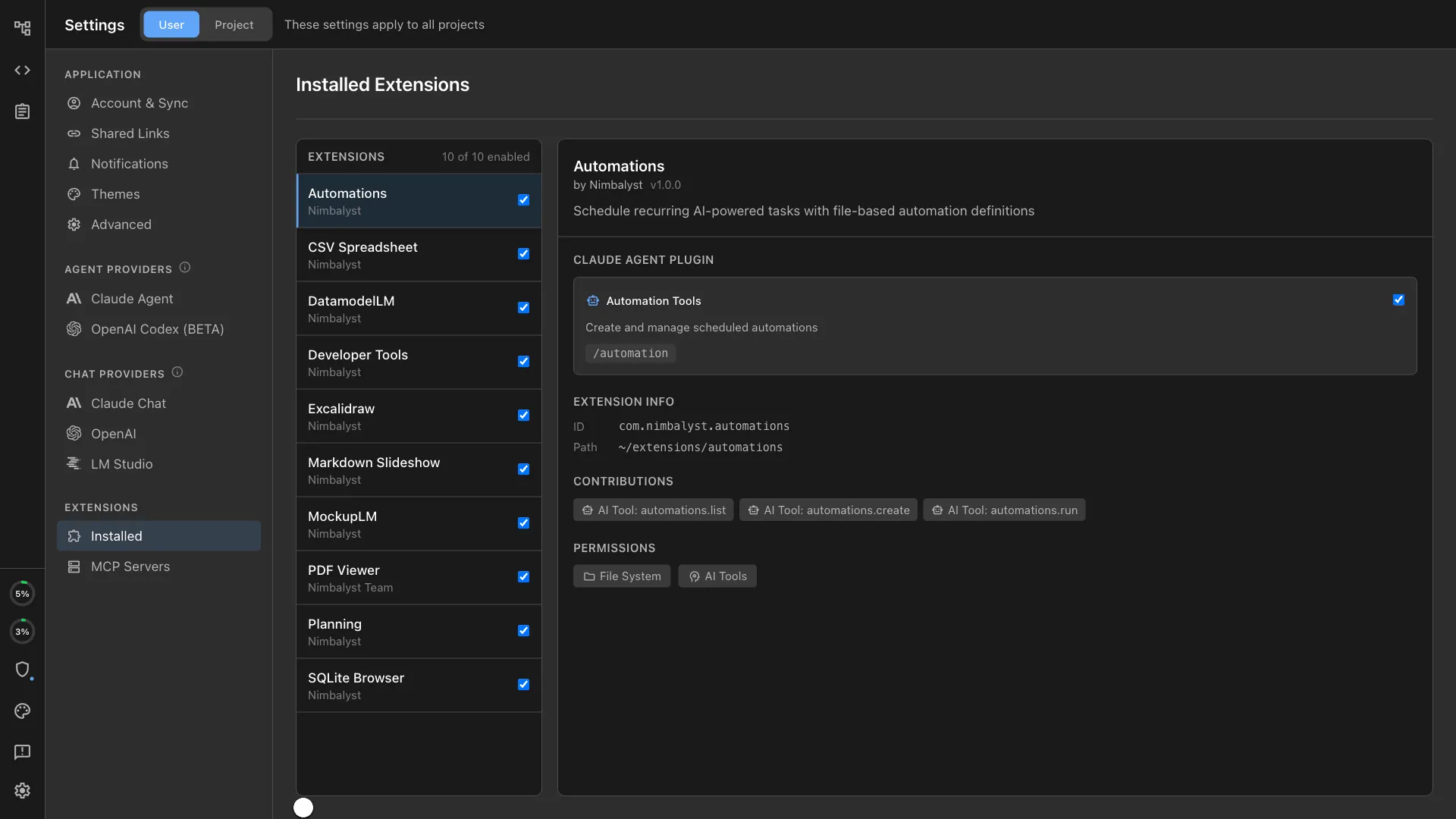Open the workflow/nodes panel at top sidebar
This screenshot has height=819, width=1456.
pos(22,27)
